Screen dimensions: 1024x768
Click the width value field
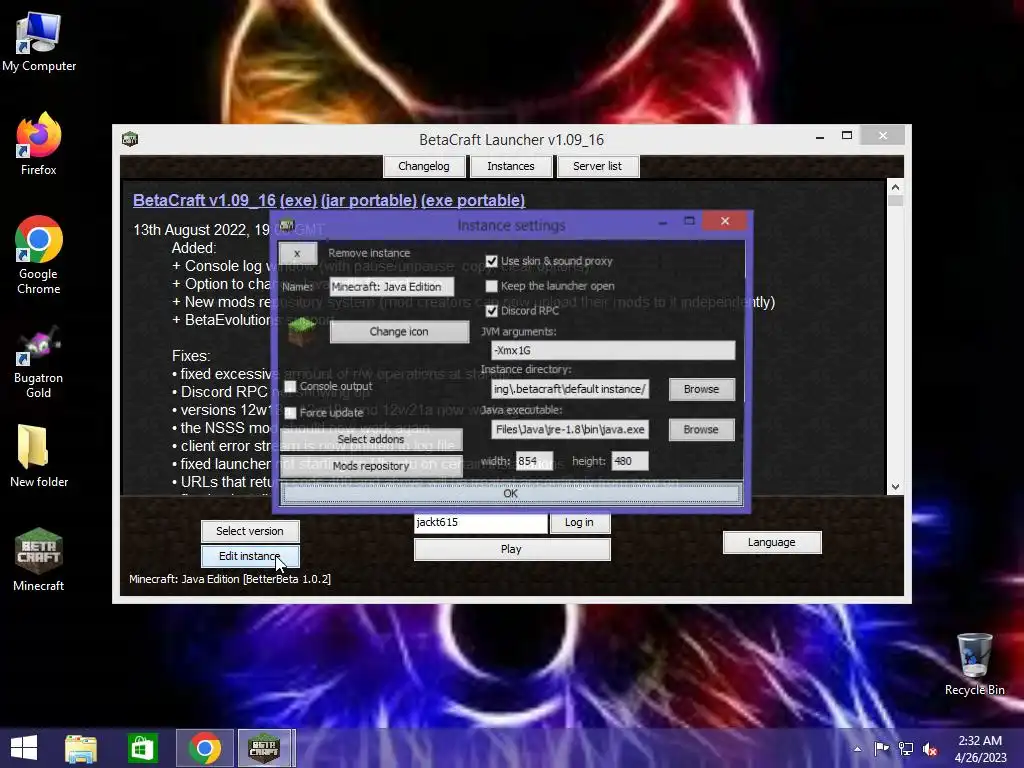(534, 461)
